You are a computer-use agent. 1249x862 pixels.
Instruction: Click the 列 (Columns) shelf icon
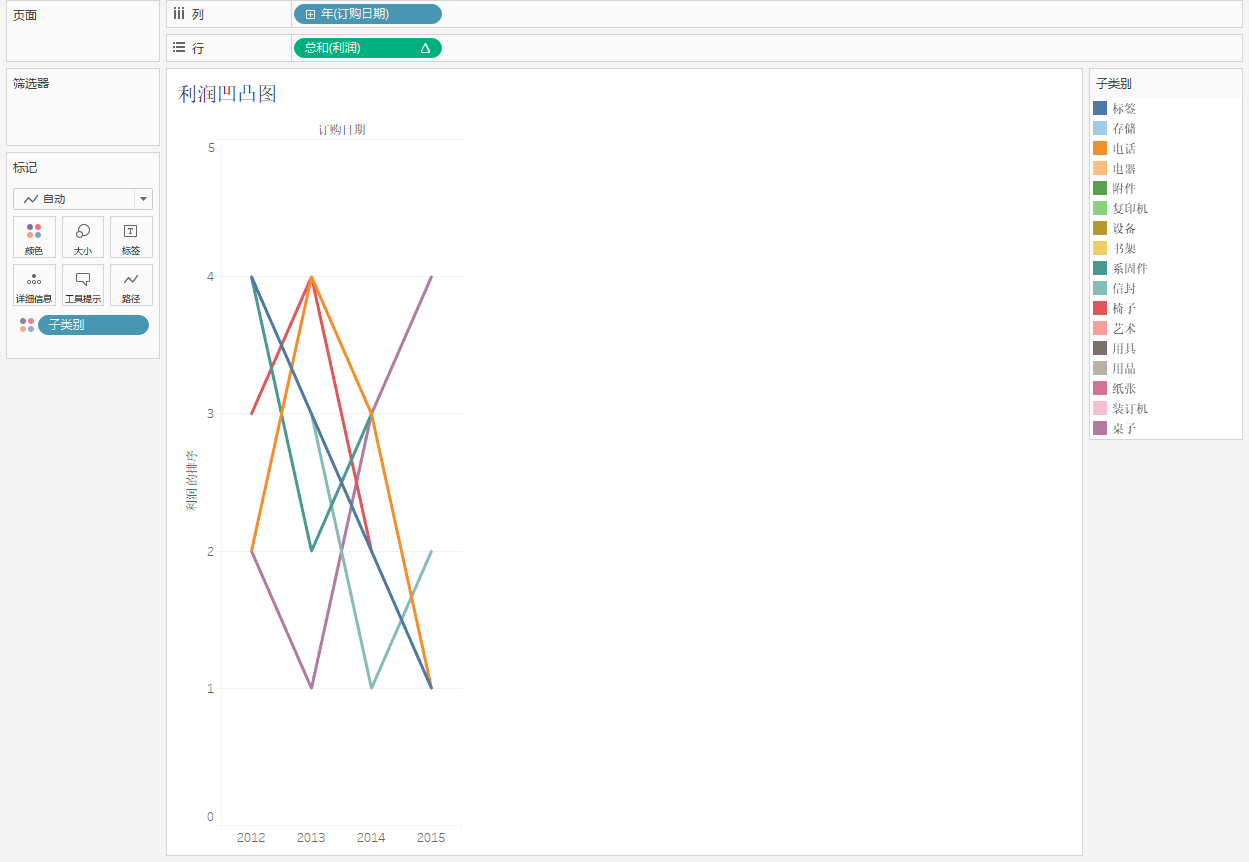click(x=179, y=14)
